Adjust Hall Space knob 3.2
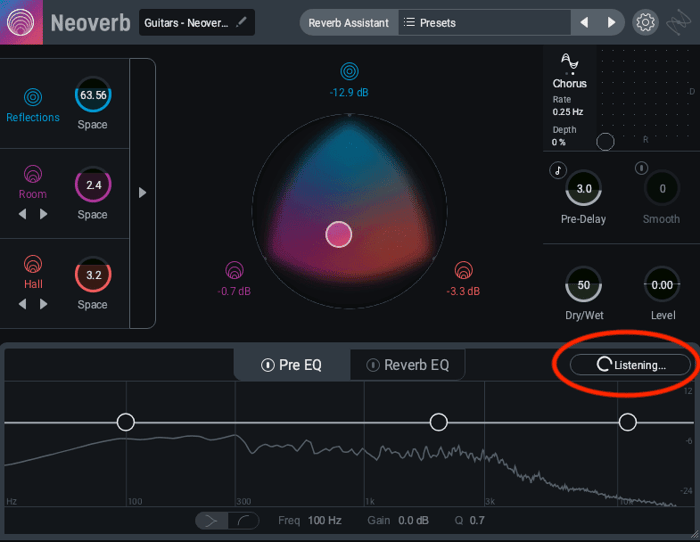 [93, 275]
